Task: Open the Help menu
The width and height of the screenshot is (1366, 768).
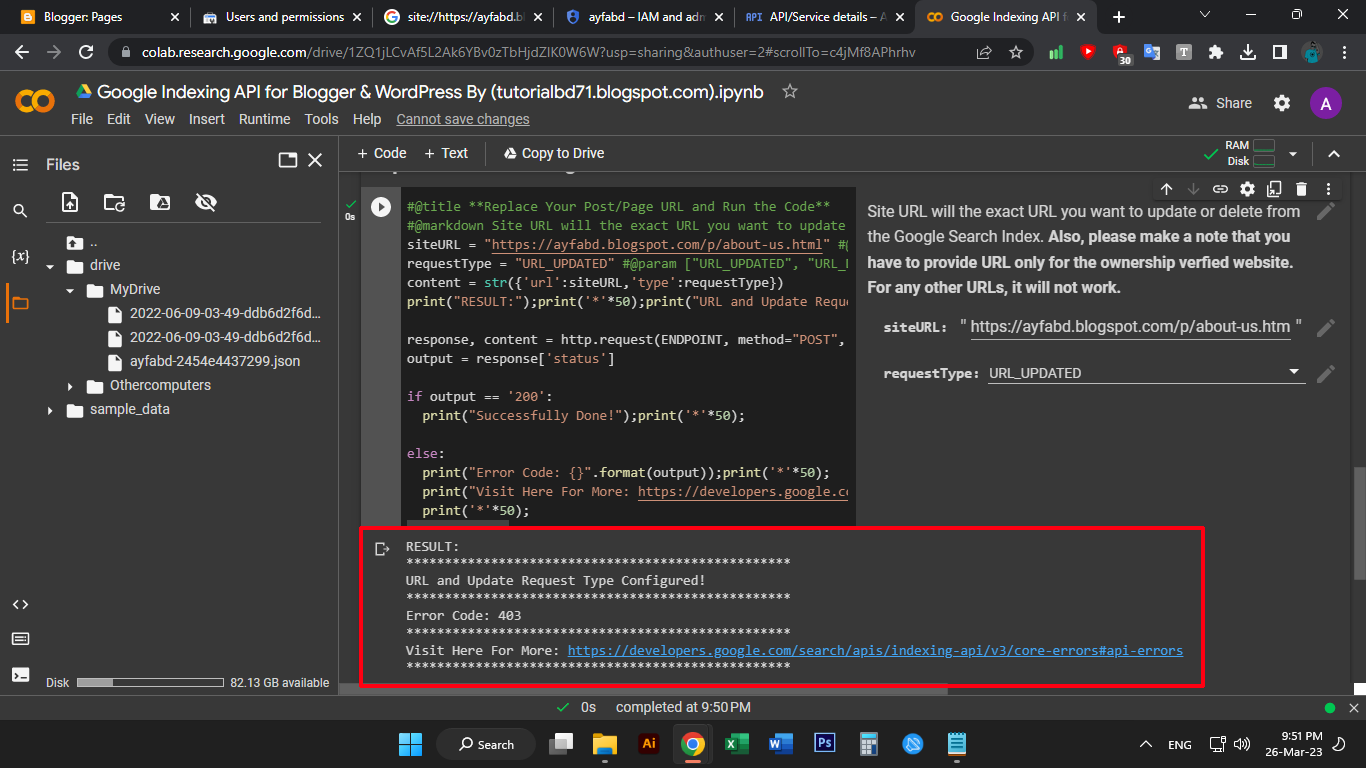Action: point(367,119)
